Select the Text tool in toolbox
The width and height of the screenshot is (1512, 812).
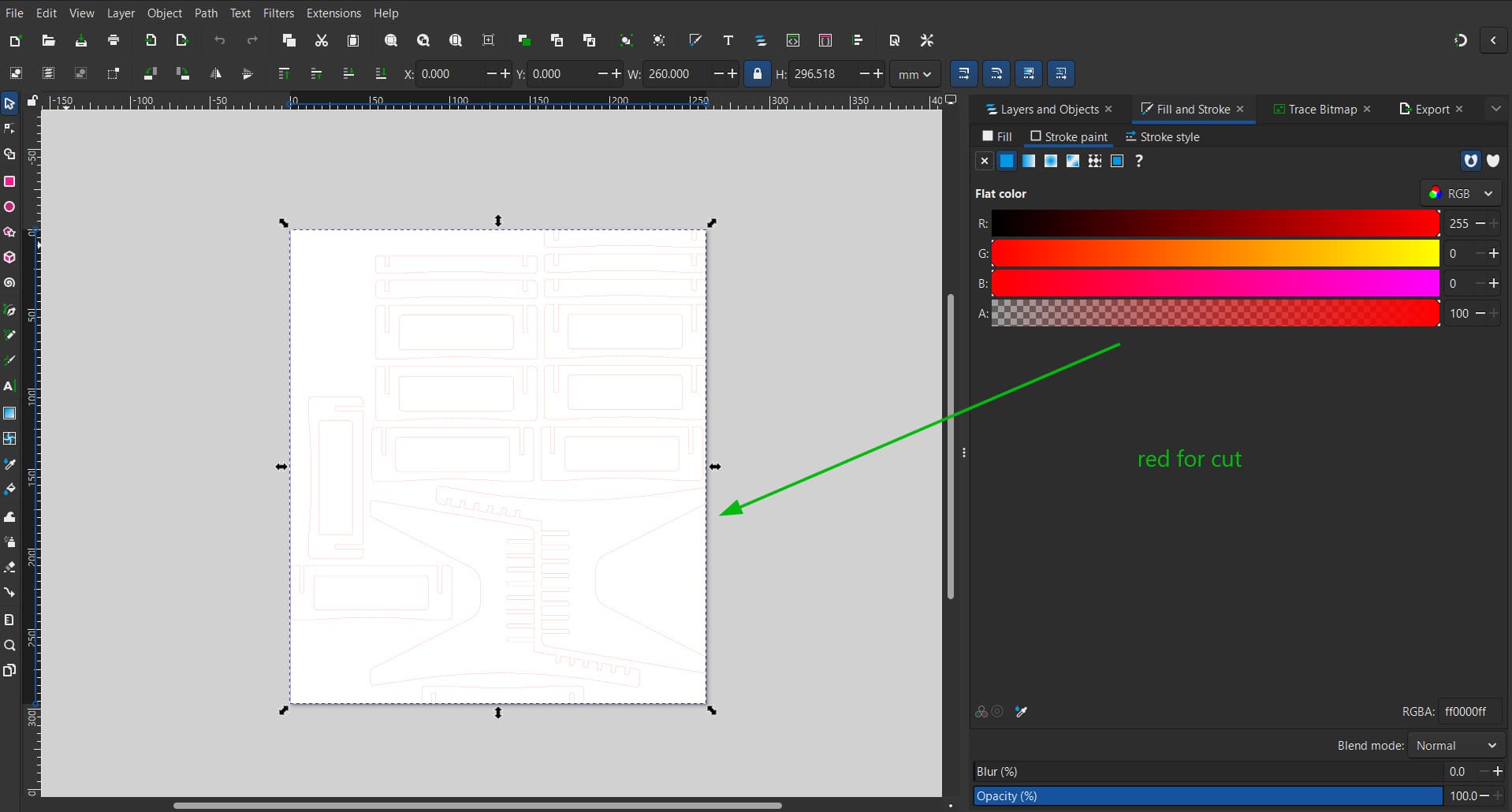(x=9, y=386)
